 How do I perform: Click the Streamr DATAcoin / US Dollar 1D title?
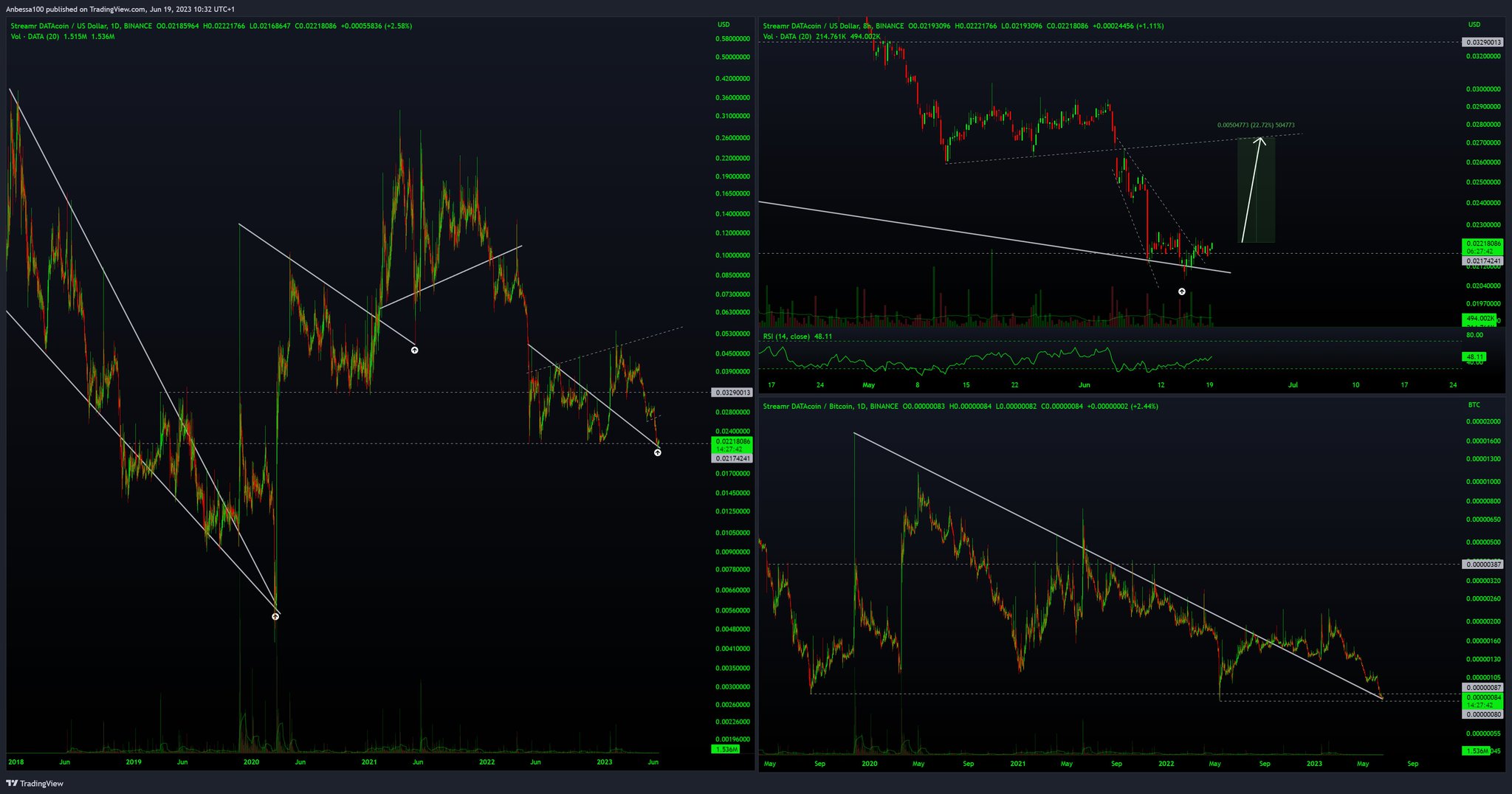81,26
